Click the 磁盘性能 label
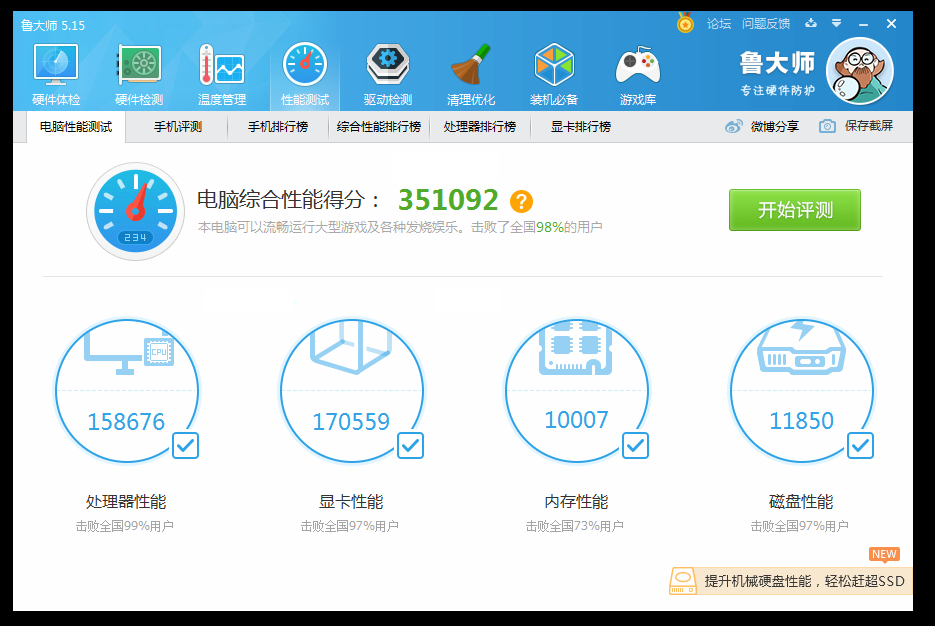The height and width of the screenshot is (626, 935). pos(801,501)
